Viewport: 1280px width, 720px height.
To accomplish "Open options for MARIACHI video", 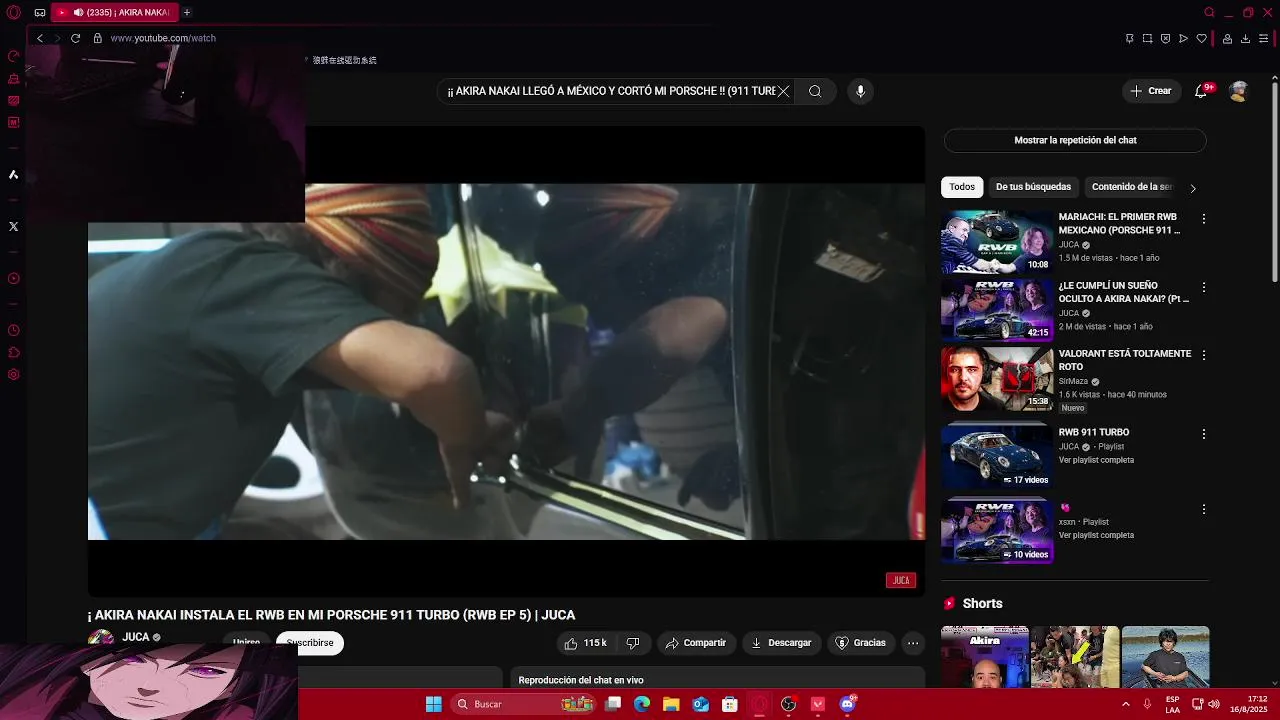I will tap(1204, 219).
